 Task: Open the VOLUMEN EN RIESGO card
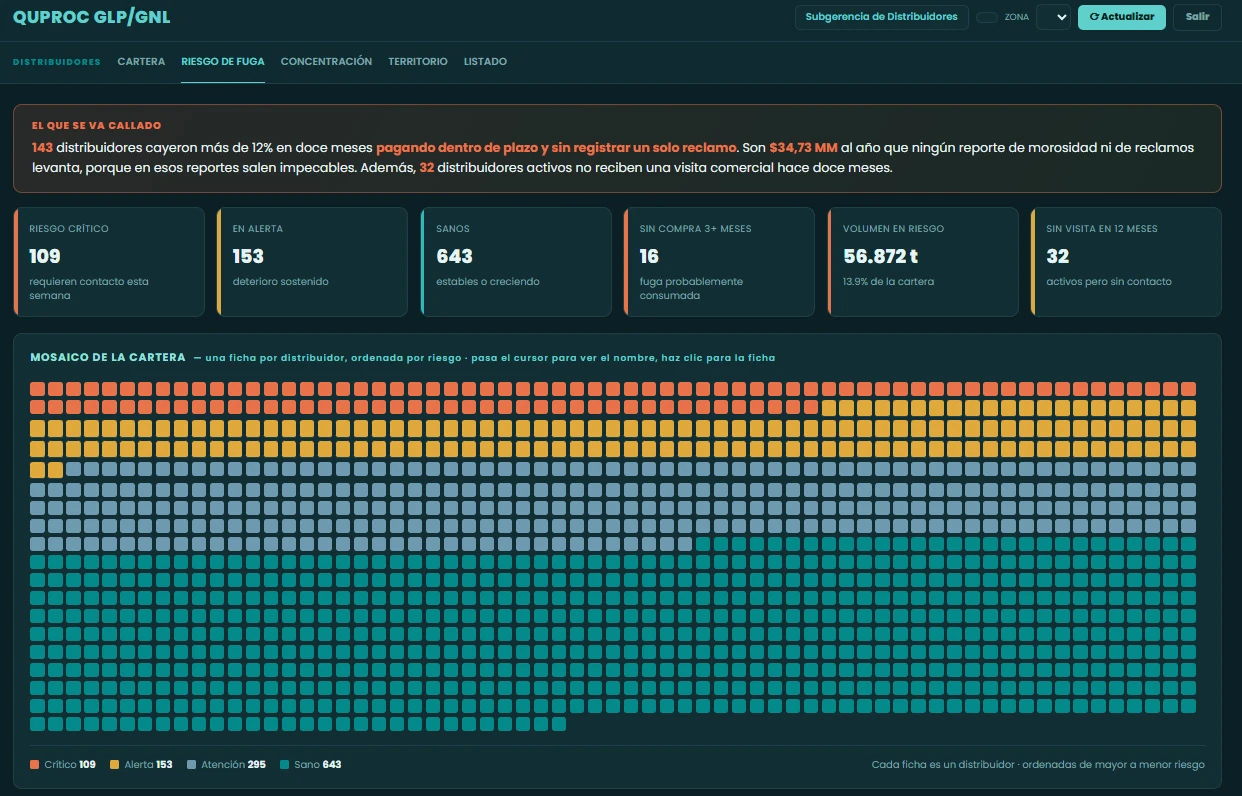pyautogui.click(x=923, y=262)
